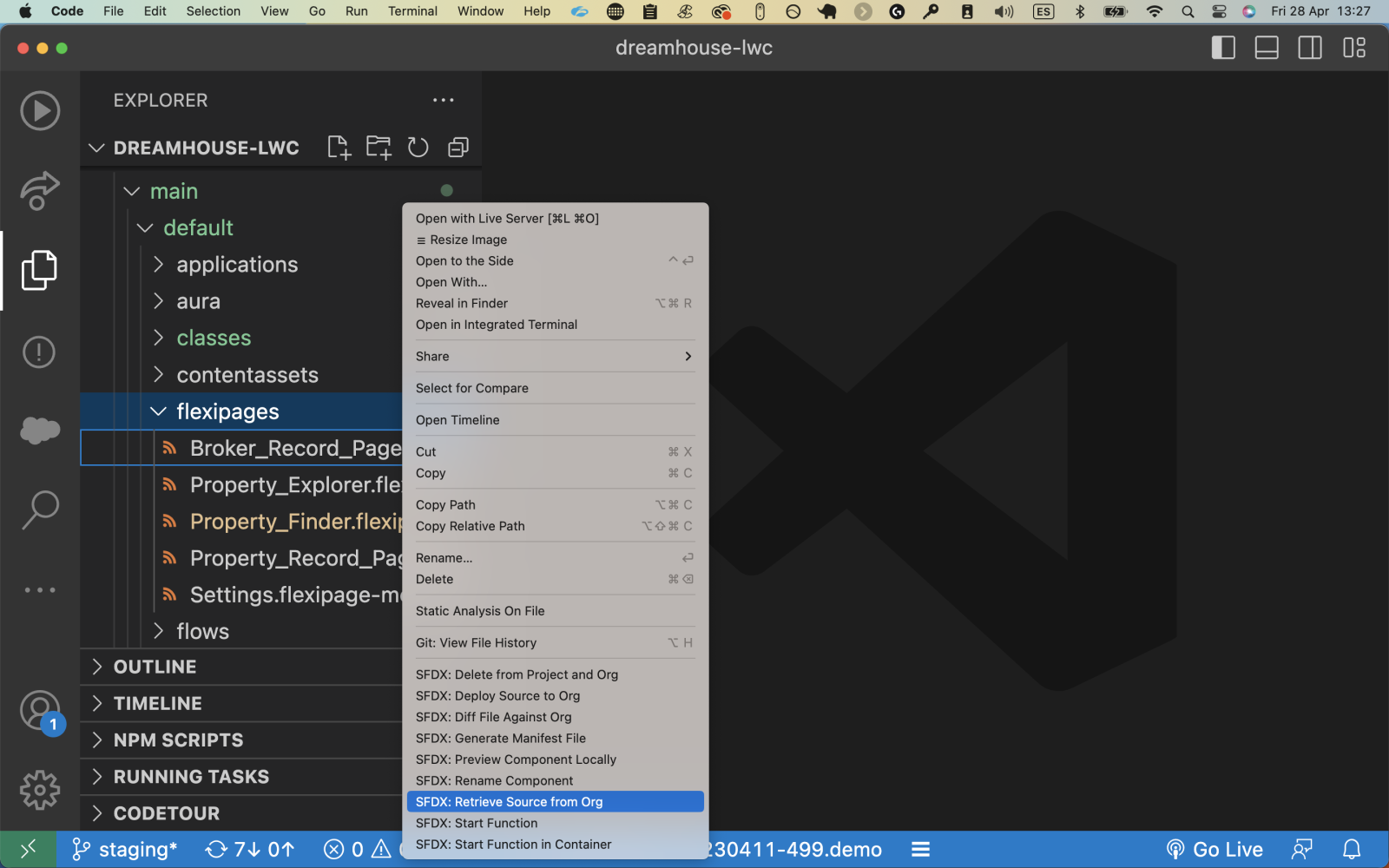This screenshot has width=1389, height=868.
Task: Open the Problems alert activity icon
Action: 40,352
